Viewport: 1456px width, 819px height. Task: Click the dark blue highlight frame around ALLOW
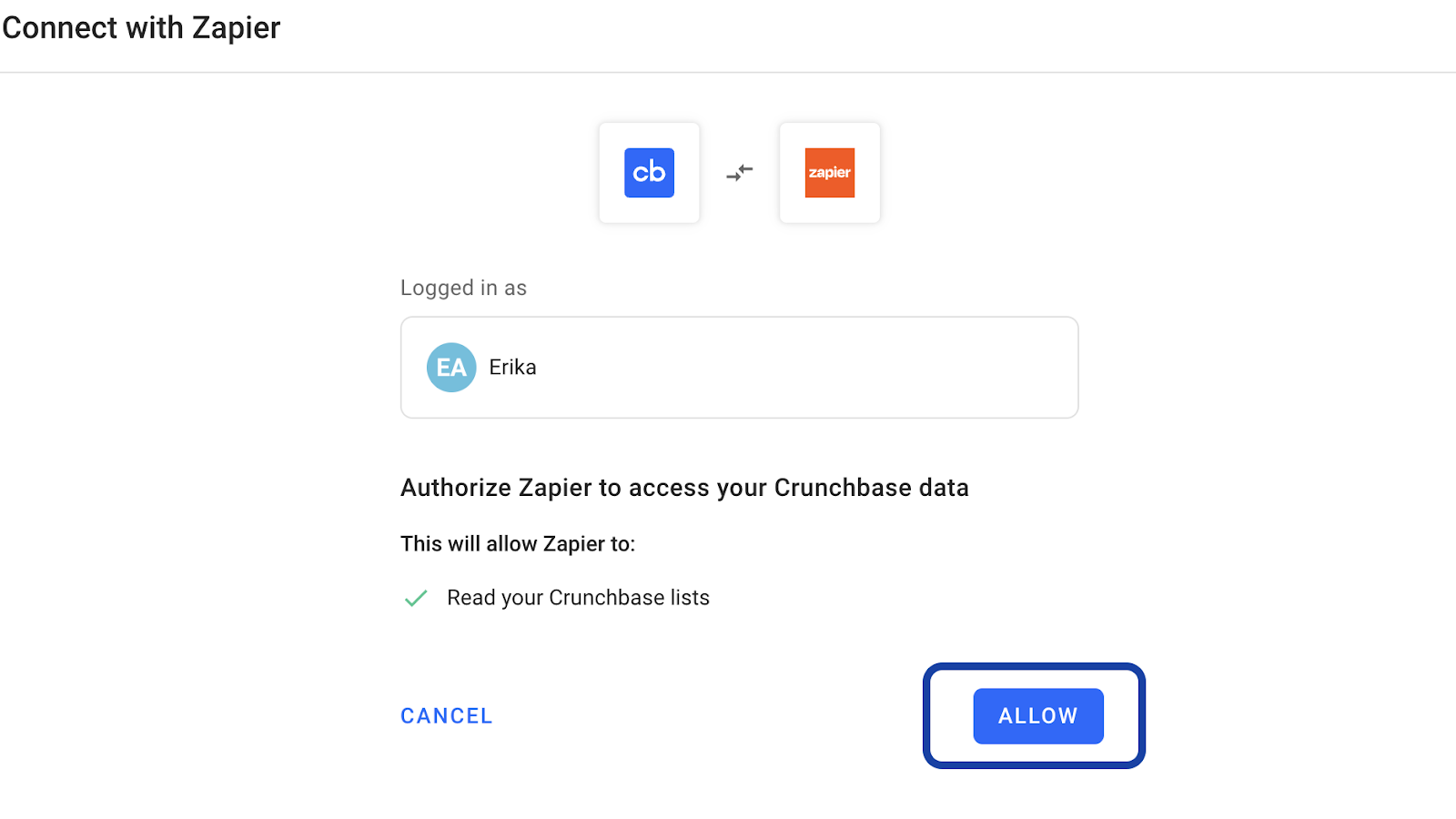tap(1034, 667)
